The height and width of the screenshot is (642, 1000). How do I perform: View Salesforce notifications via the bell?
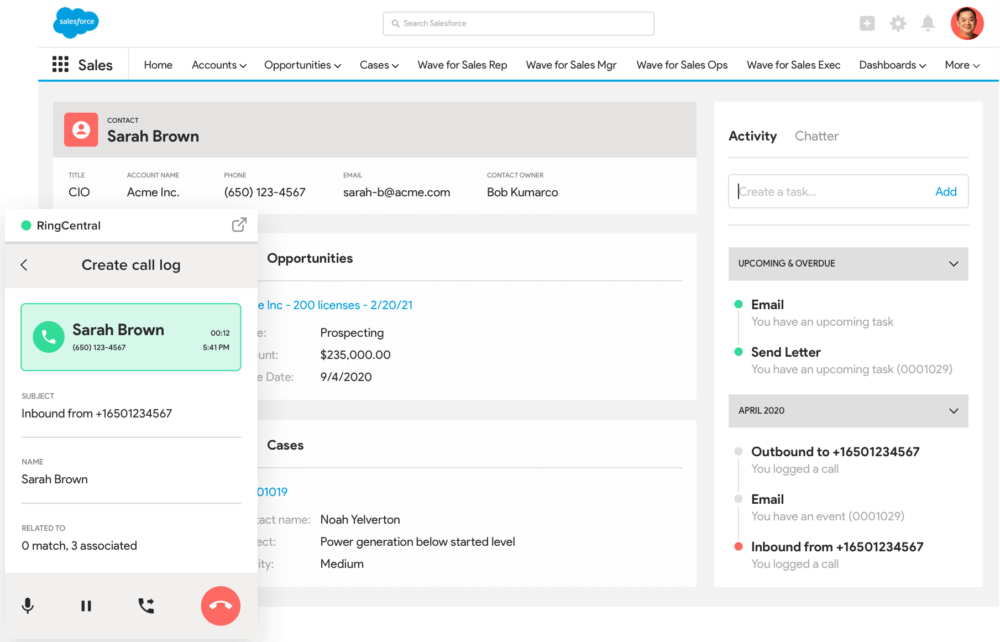(927, 22)
